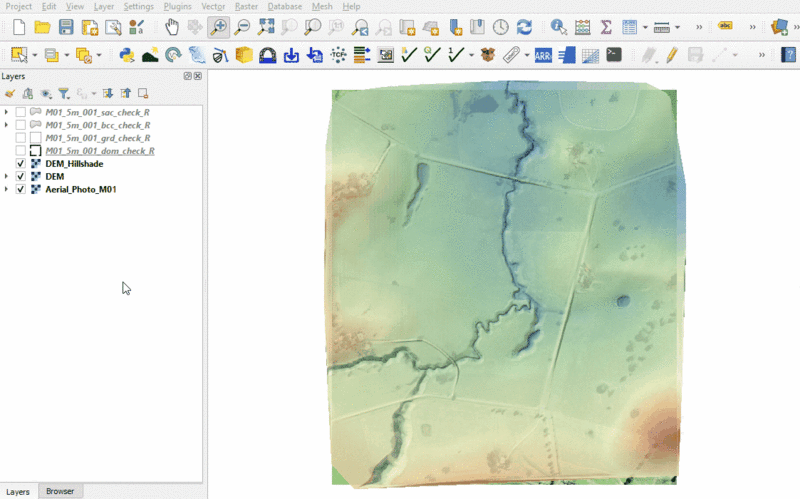Open the Plugins menu
The height and width of the screenshot is (499, 800).
pos(177,6)
